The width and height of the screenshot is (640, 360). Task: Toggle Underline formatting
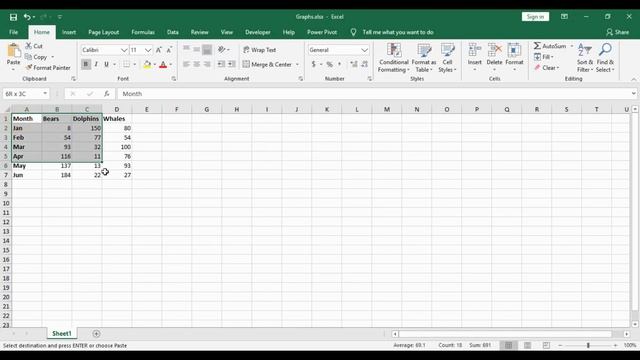[x=107, y=64]
